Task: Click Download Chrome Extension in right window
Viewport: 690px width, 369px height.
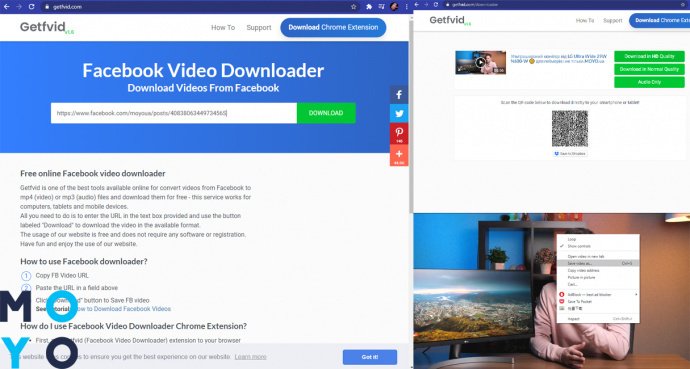Action: pyautogui.click(x=659, y=20)
